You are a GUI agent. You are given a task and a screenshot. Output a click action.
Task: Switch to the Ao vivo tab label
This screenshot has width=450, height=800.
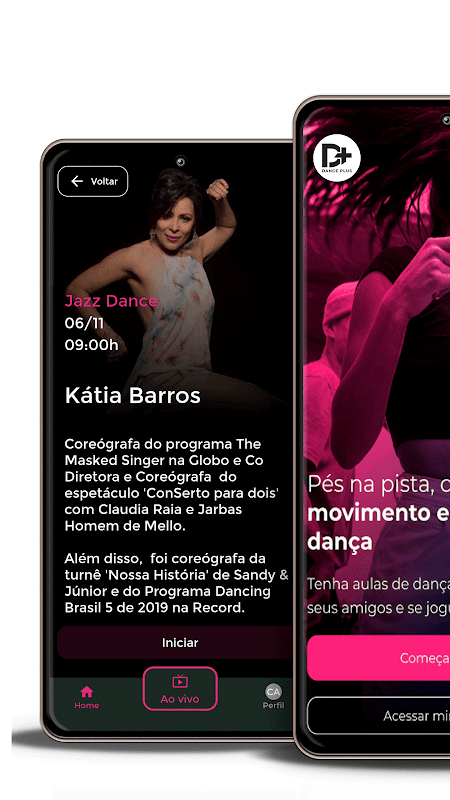click(x=180, y=699)
